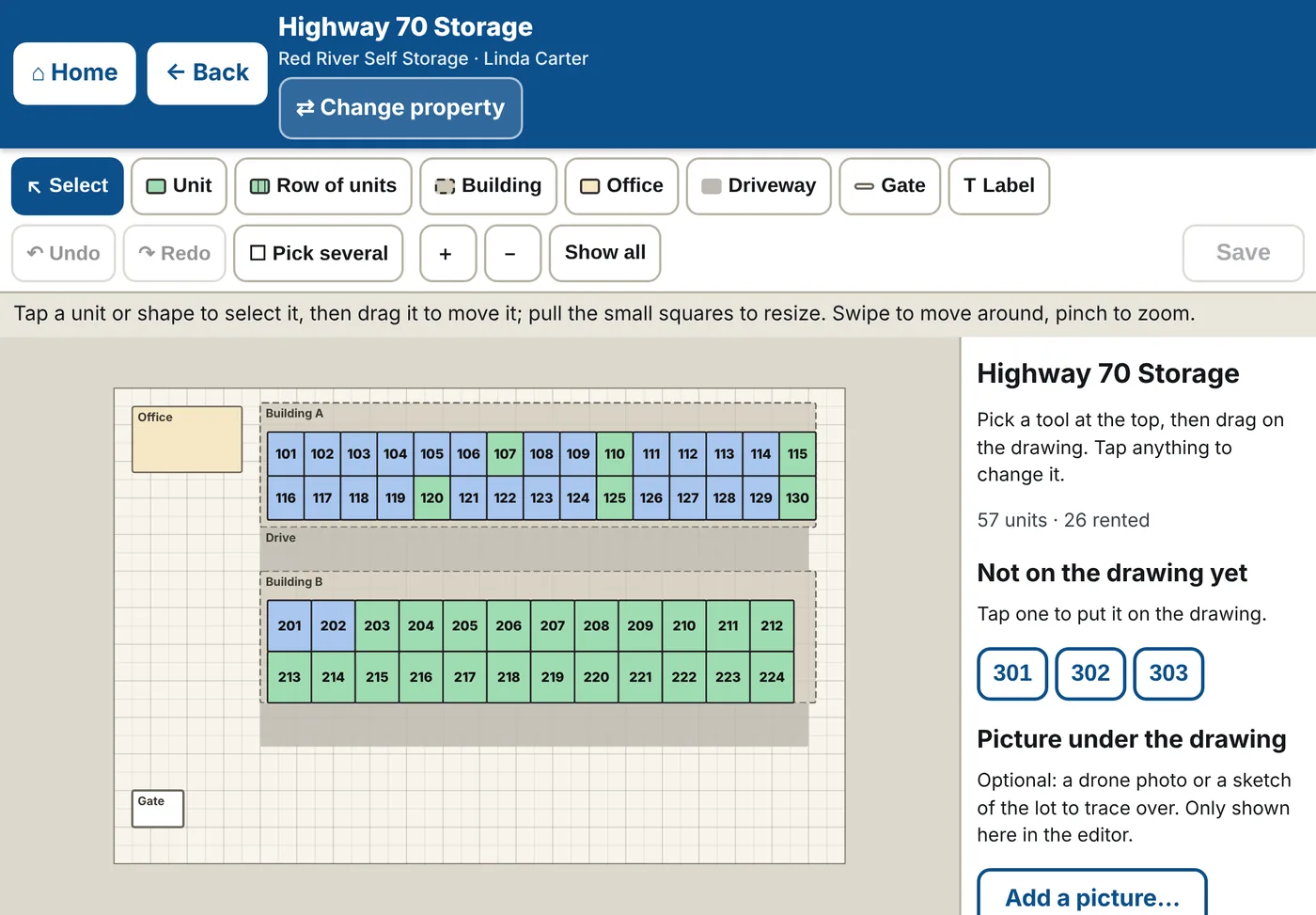
Task: Click the Redo button
Action: pyautogui.click(x=174, y=253)
